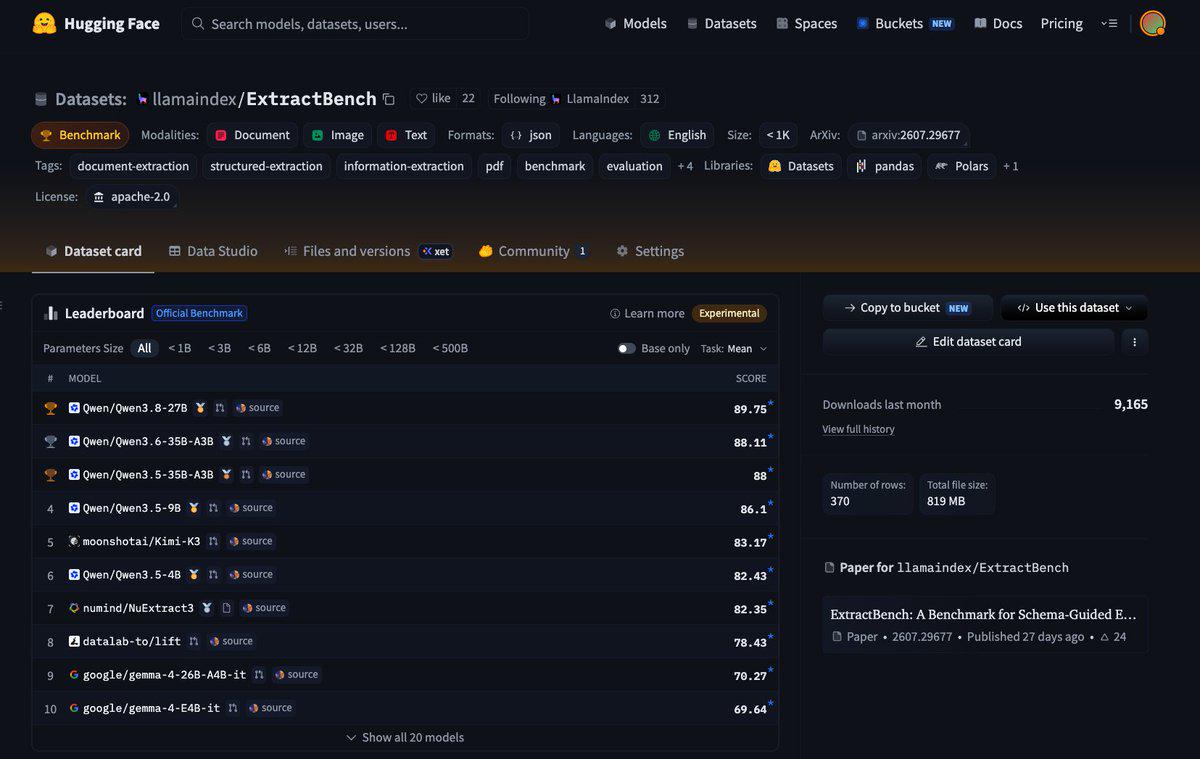
Task: Expand the + 1 more libraries
Action: point(1010,166)
